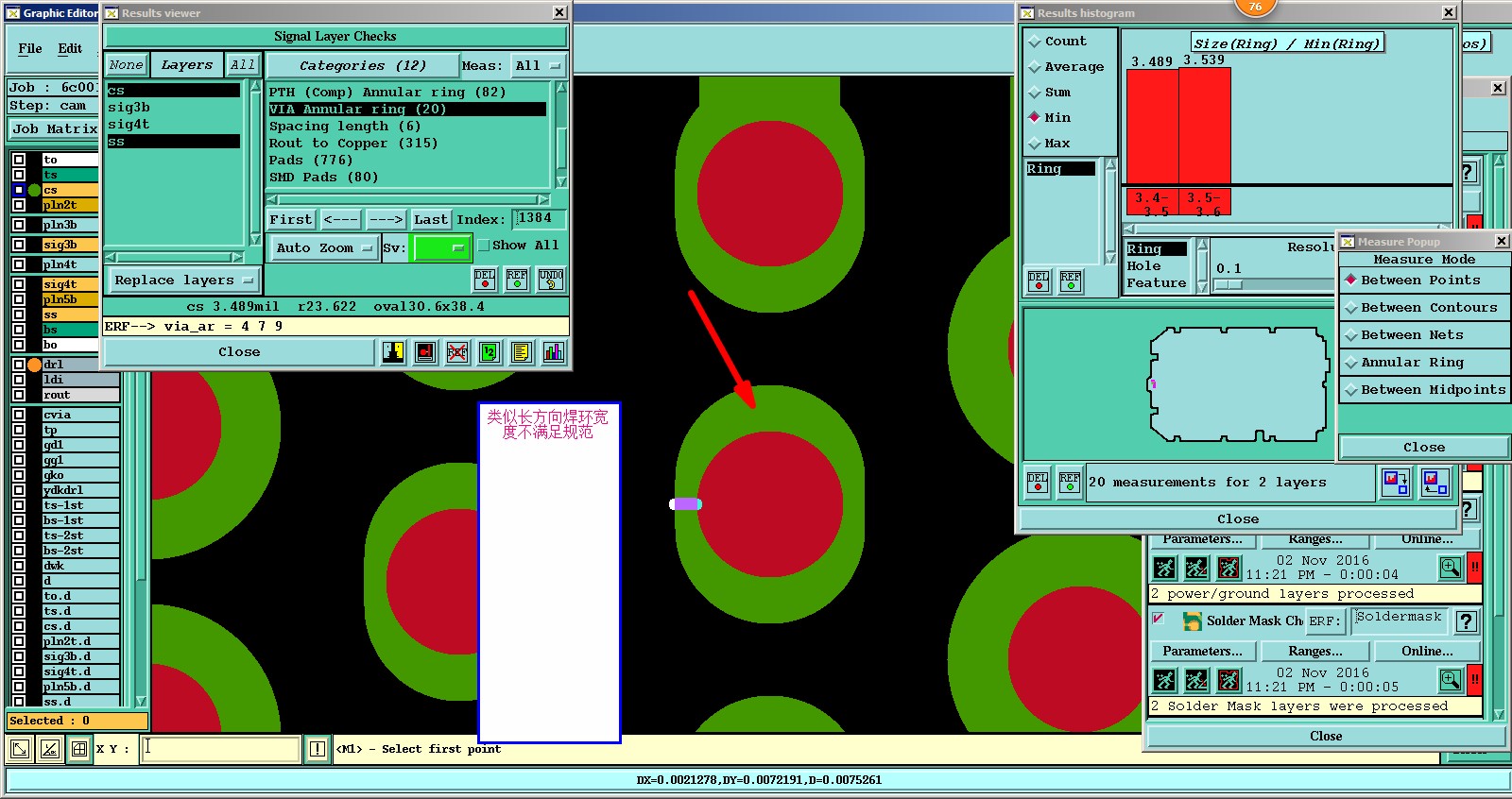
Task: Open Meas All dropdown
Action: tap(538, 66)
